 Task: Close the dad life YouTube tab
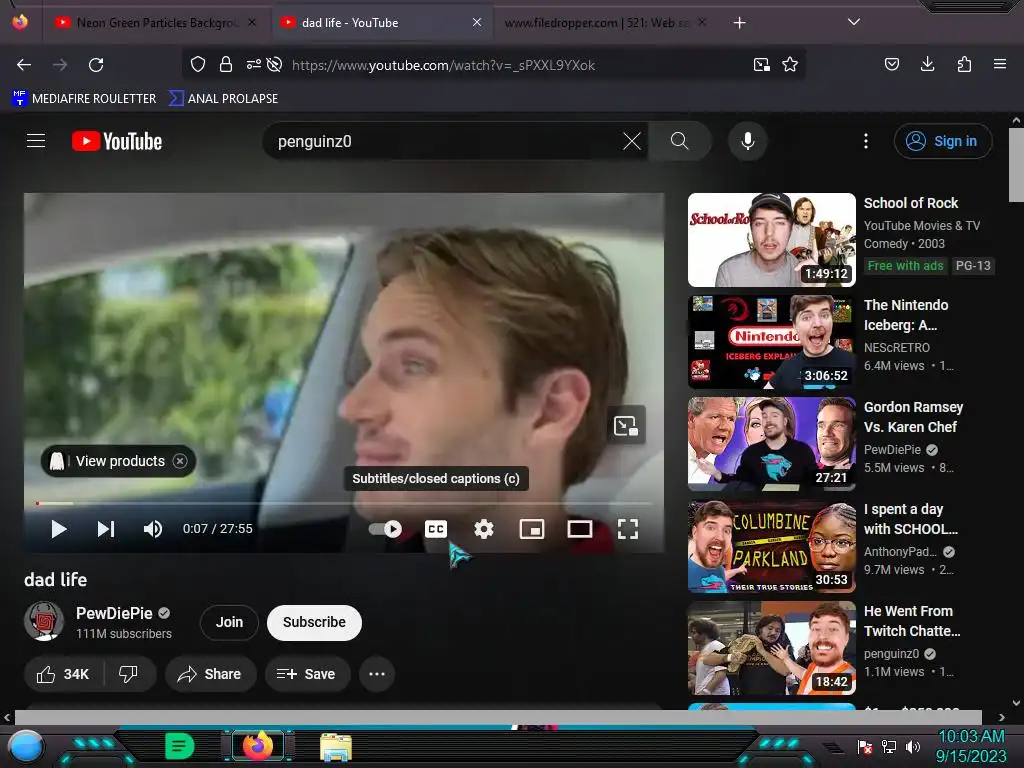pyautogui.click(x=477, y=22)
